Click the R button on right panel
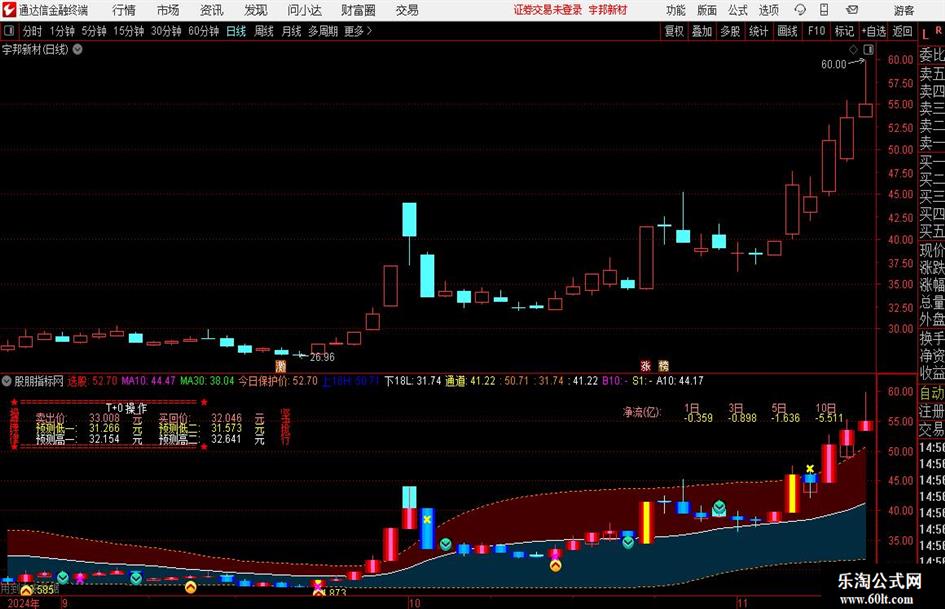 click(x=938, y=30)
